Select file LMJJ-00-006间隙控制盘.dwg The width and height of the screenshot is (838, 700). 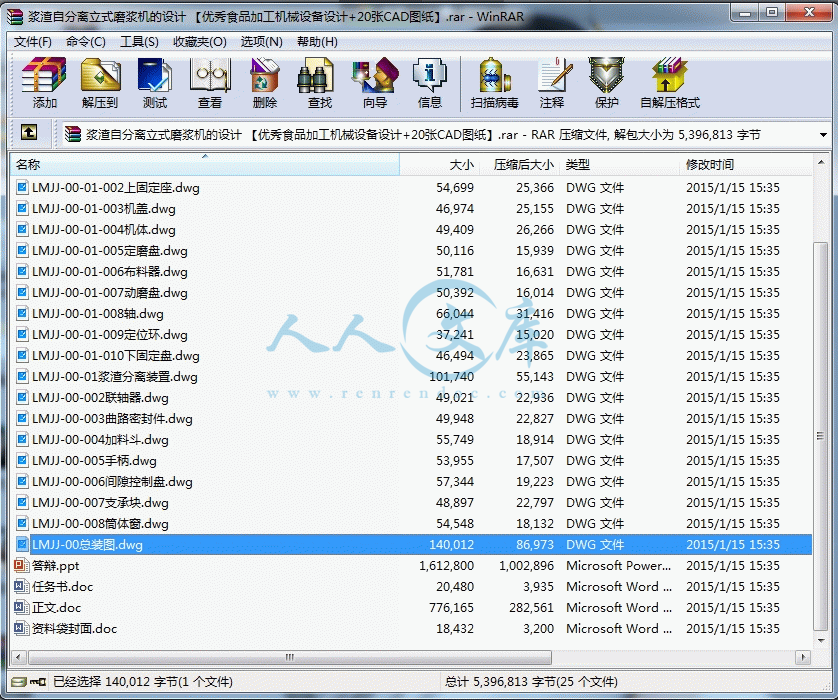tap(112, 481)
